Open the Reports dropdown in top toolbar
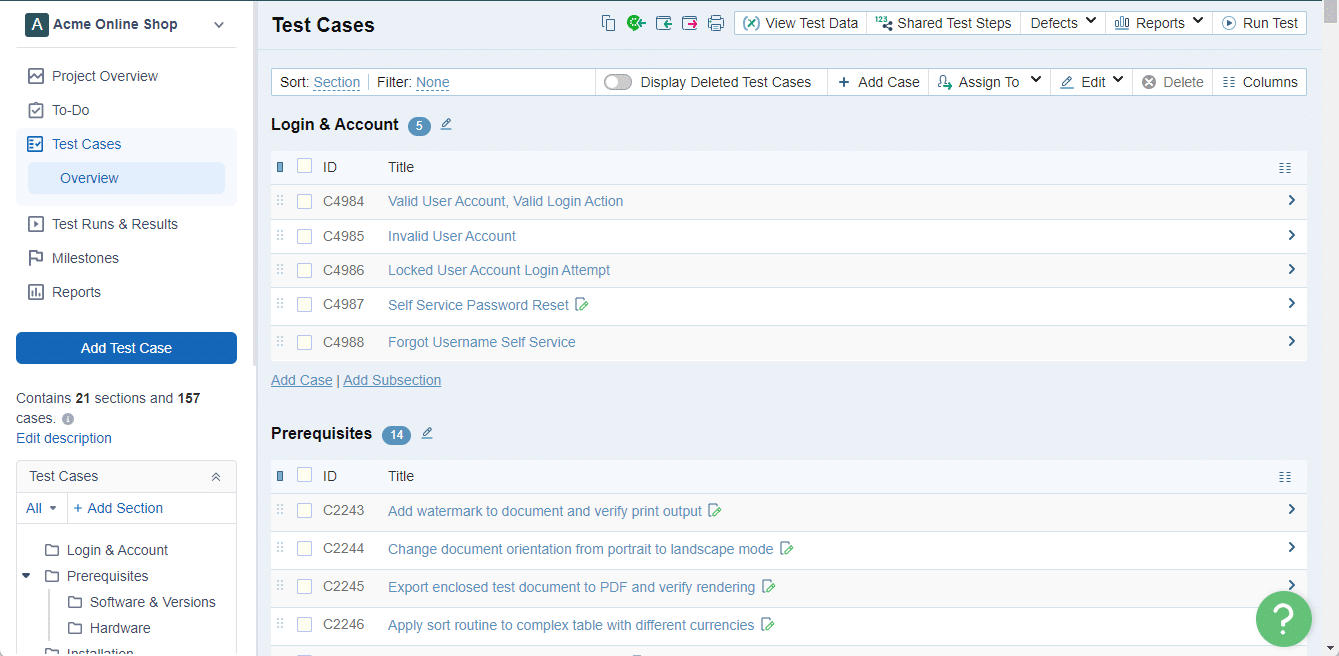The height and width of the screenshot is (656, 1339). click(1159, 23)
